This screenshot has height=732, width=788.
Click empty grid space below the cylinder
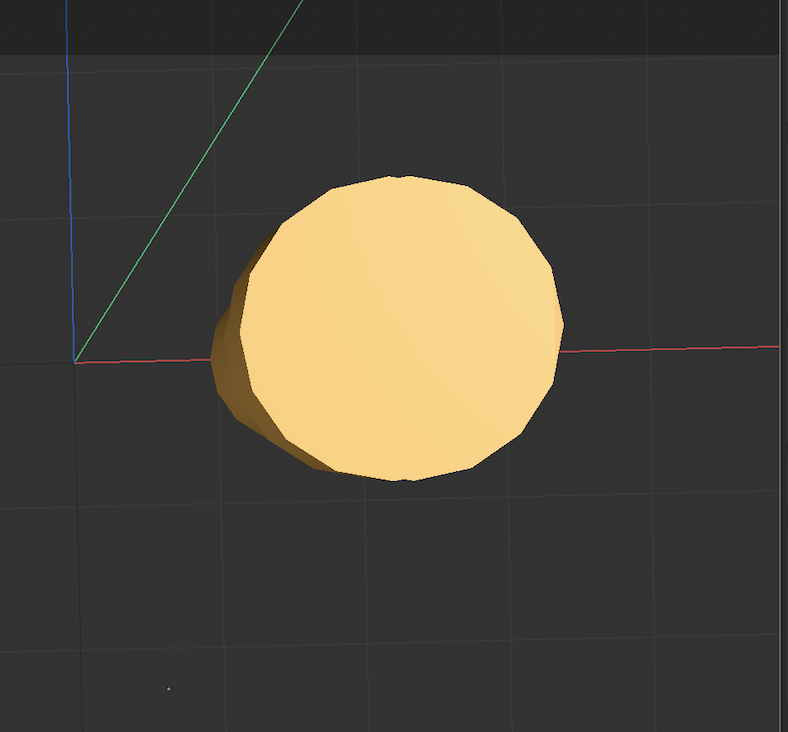[400, 600]
